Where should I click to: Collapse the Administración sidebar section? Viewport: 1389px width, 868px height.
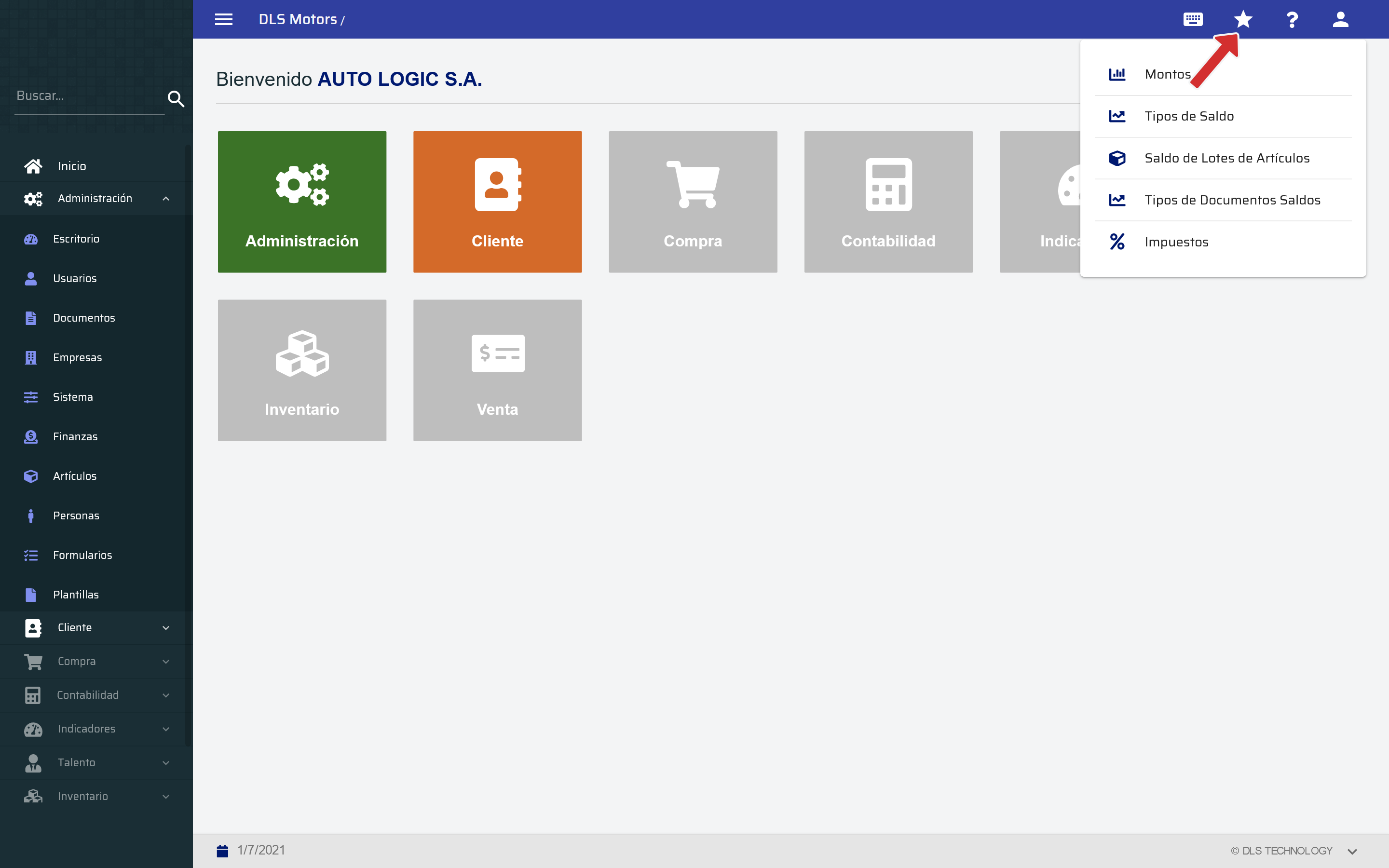coord(165,199)
